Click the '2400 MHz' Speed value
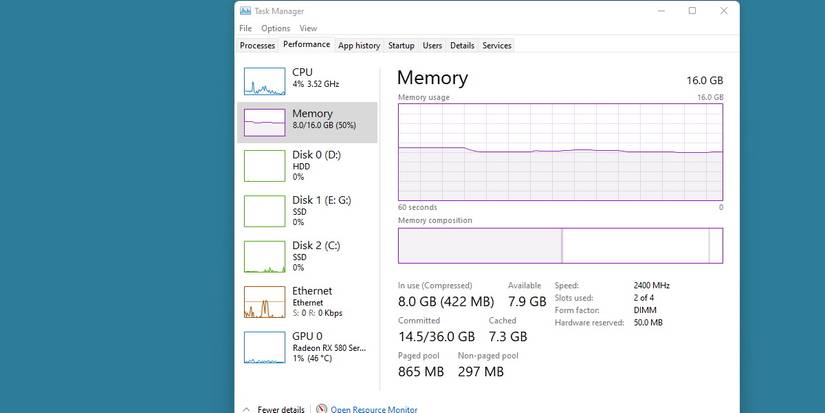The height and width of the screenshot is (413, 825). click(x=651, y=286)
